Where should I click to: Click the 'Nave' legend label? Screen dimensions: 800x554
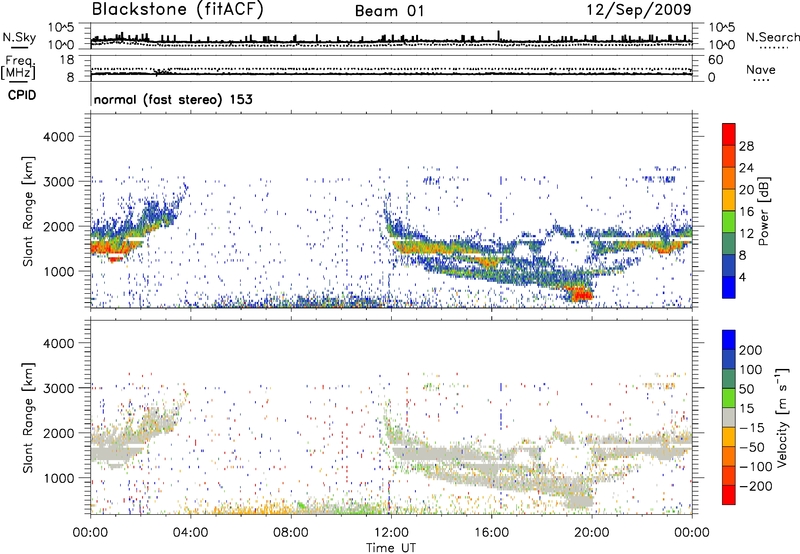point(761,70)
